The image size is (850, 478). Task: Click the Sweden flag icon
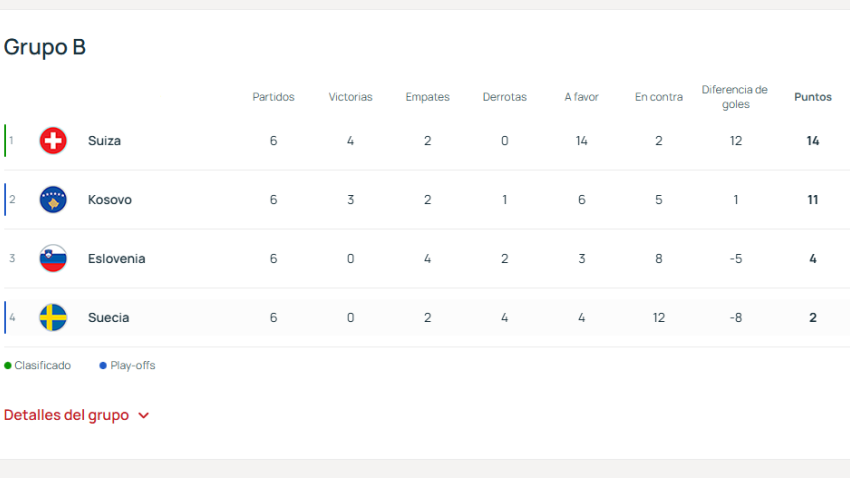click(53, 318)
